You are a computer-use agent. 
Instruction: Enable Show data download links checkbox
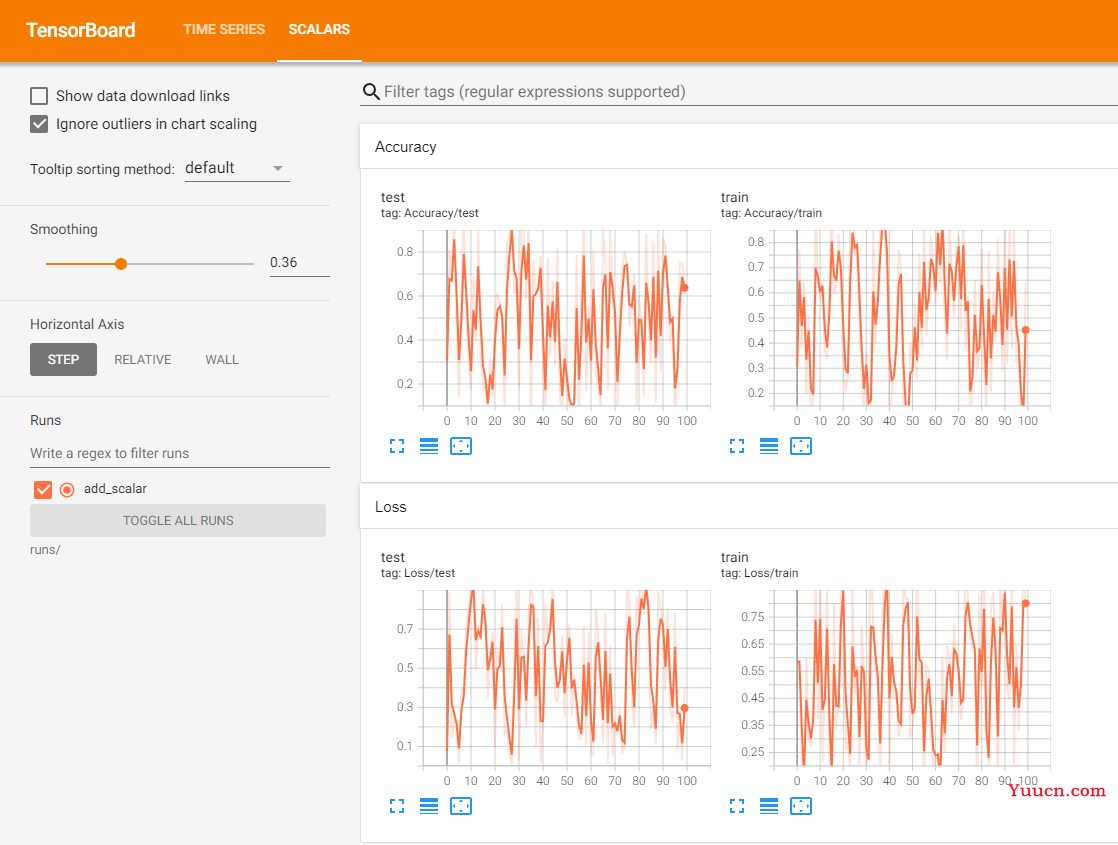39,96
